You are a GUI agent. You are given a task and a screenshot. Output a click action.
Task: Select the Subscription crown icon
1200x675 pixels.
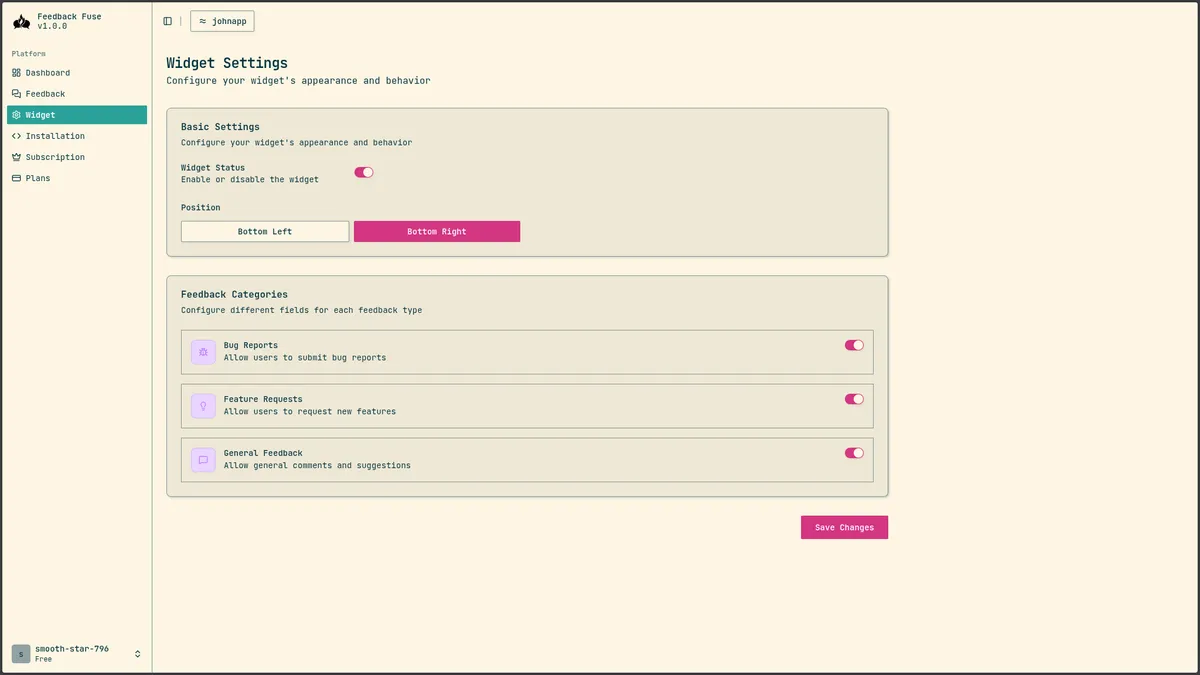click(16, 156)
